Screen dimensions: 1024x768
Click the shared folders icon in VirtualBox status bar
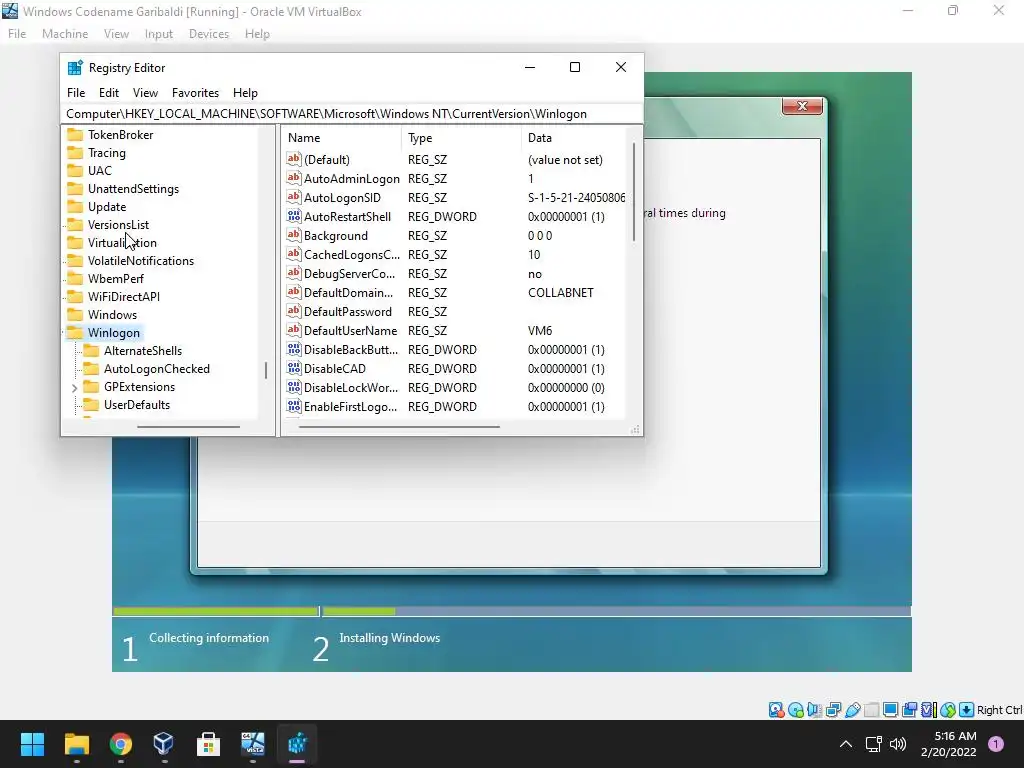871,710
